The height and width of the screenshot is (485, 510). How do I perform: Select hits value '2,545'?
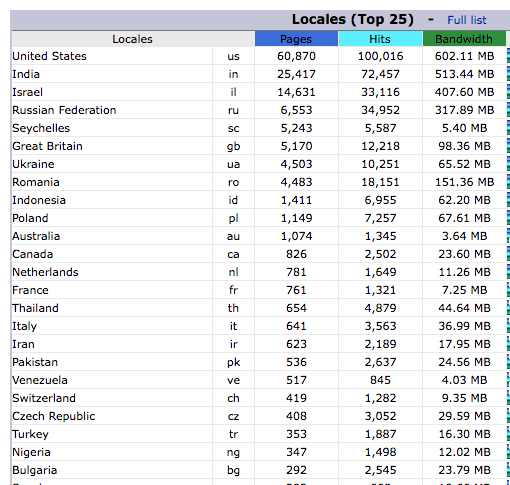[x=380, y=470]
